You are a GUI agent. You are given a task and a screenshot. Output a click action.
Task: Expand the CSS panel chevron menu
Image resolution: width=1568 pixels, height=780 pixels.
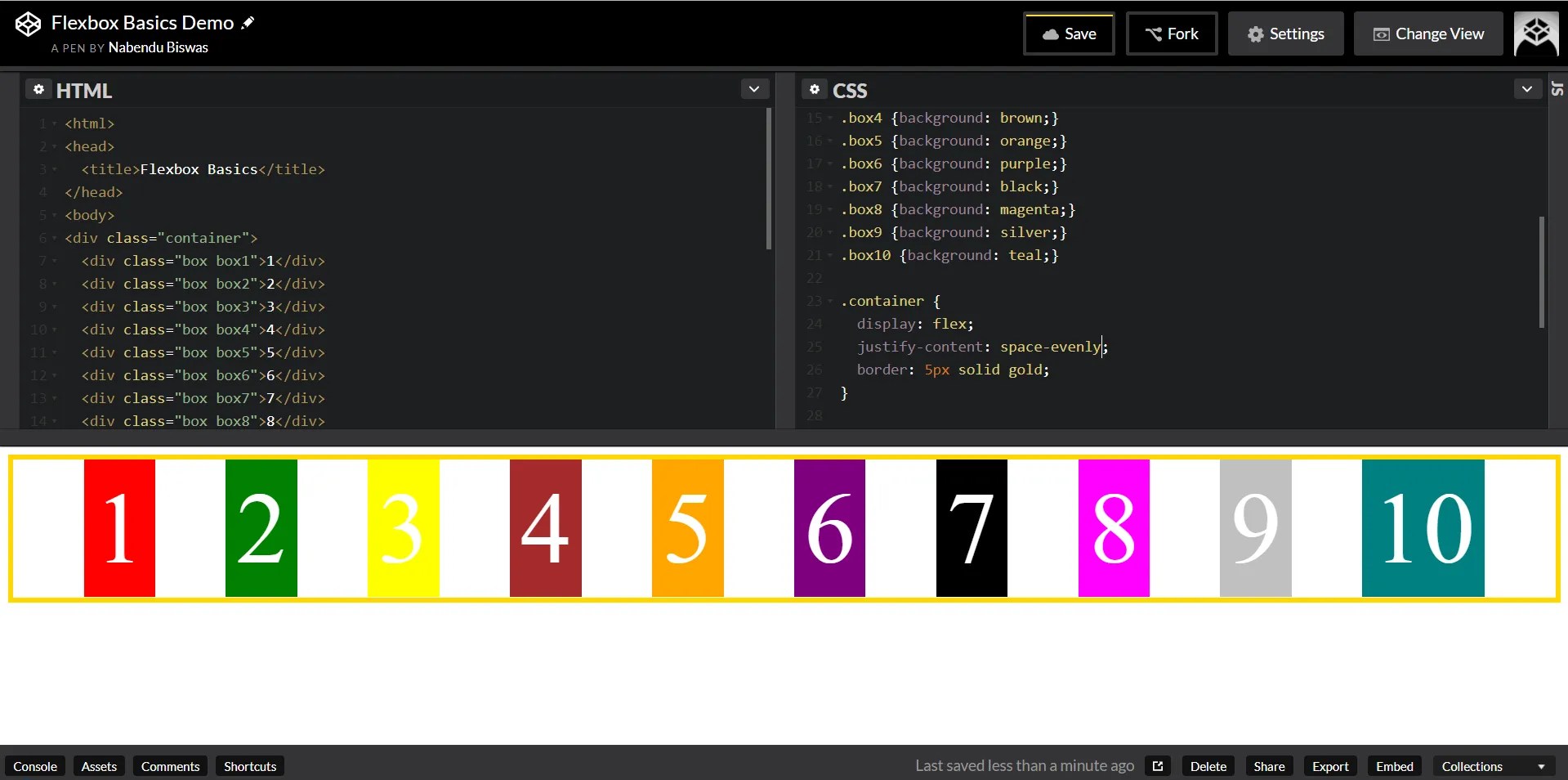coord(1527,88)
